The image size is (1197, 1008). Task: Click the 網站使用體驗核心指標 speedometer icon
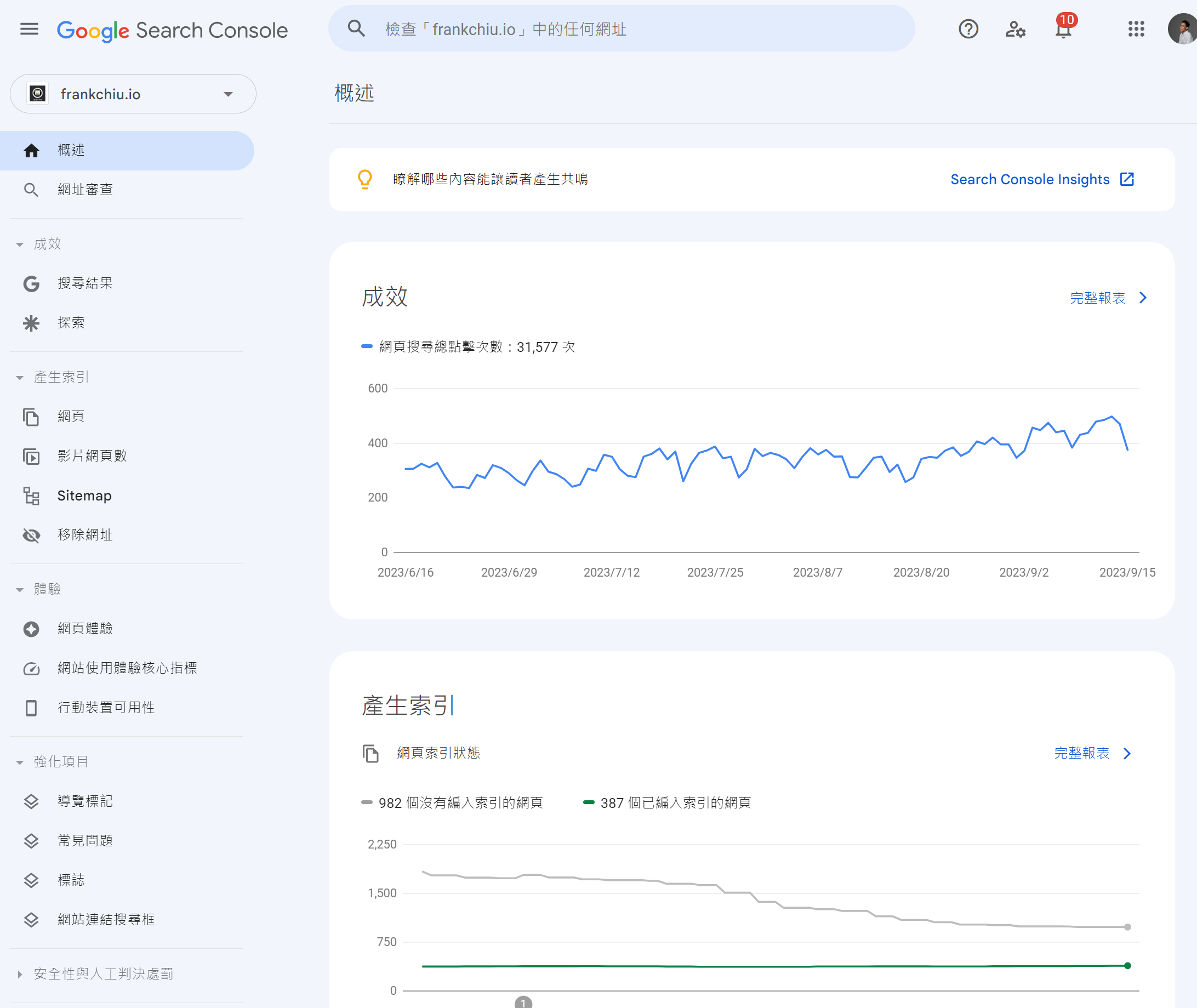click(31, 669)
